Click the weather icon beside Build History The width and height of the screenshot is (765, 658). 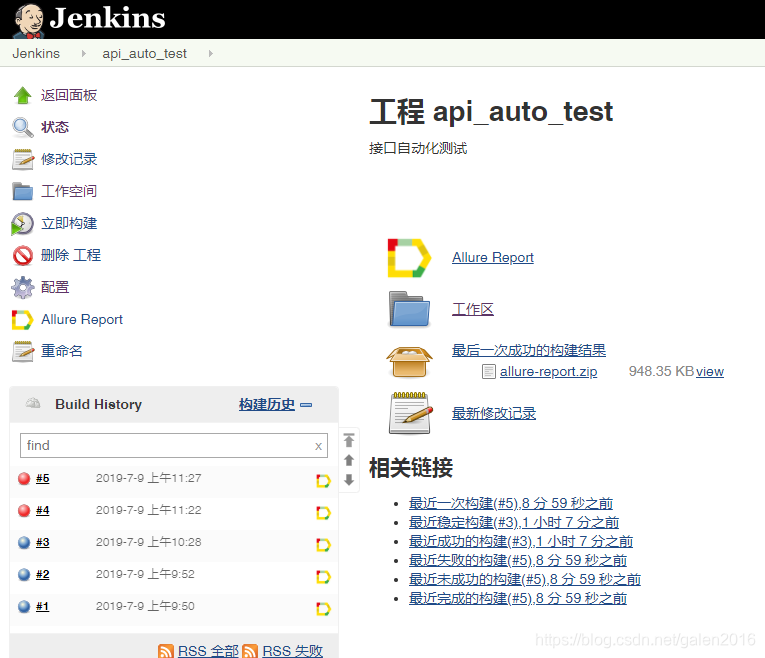[x=33, y=403]
